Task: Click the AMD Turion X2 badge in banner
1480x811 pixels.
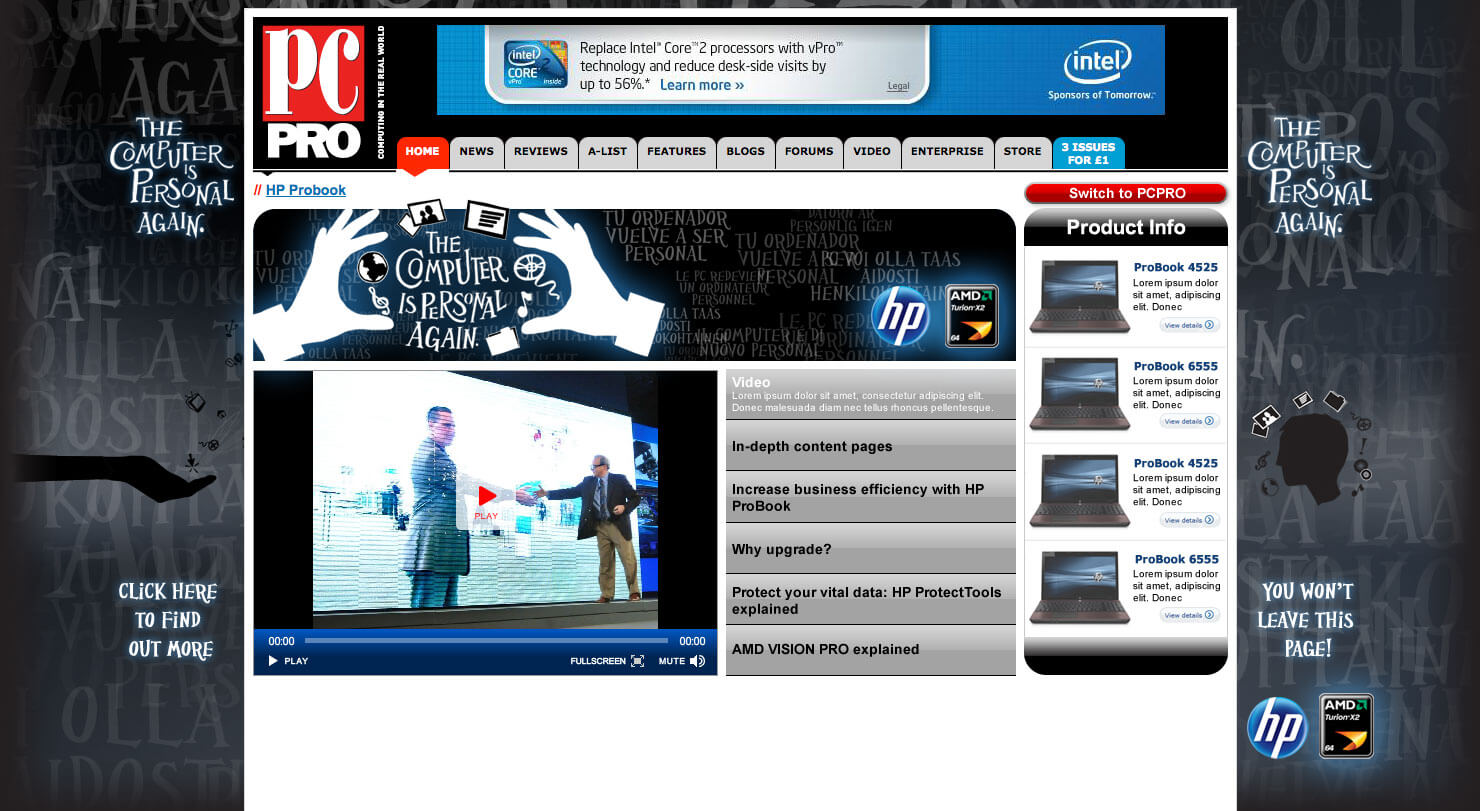Action: [x=972, y=316]
